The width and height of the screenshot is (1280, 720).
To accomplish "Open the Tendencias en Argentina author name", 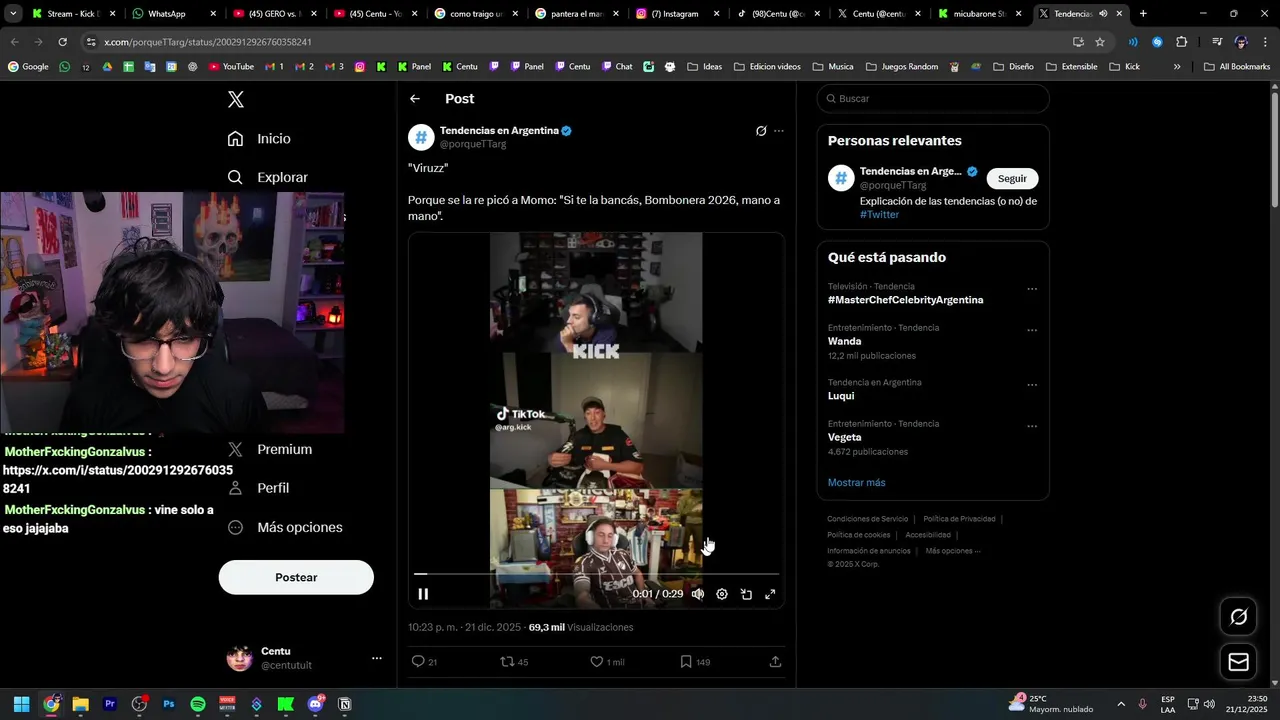I will coord(499,131).
